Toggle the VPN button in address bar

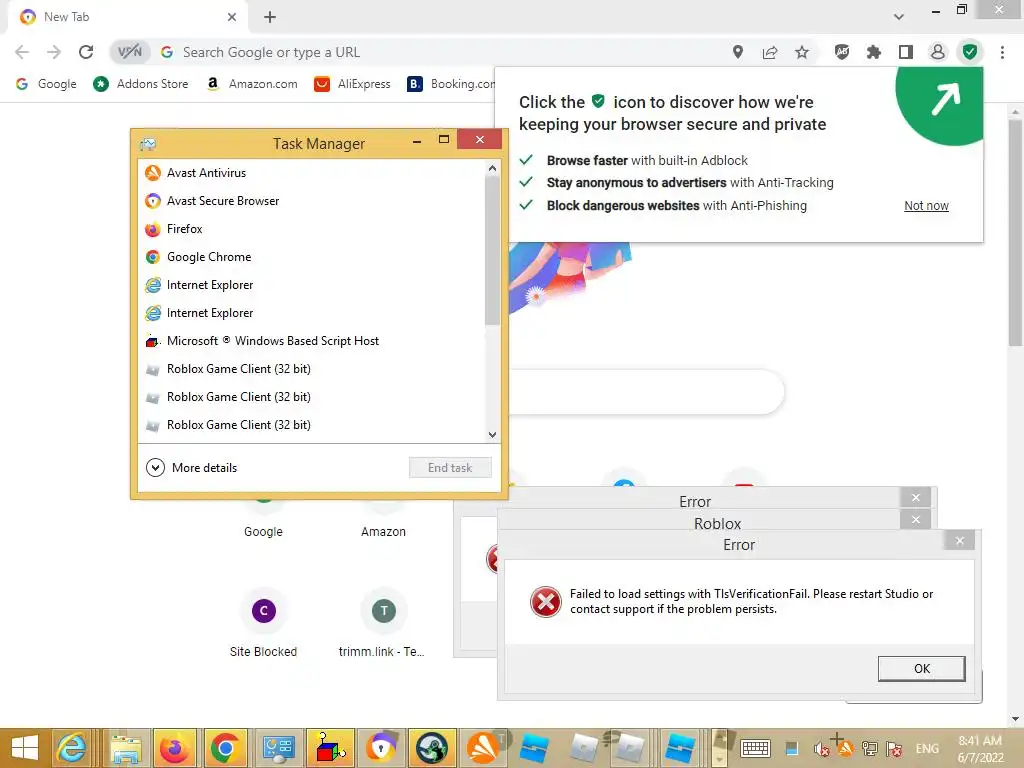tap(129, 52)
